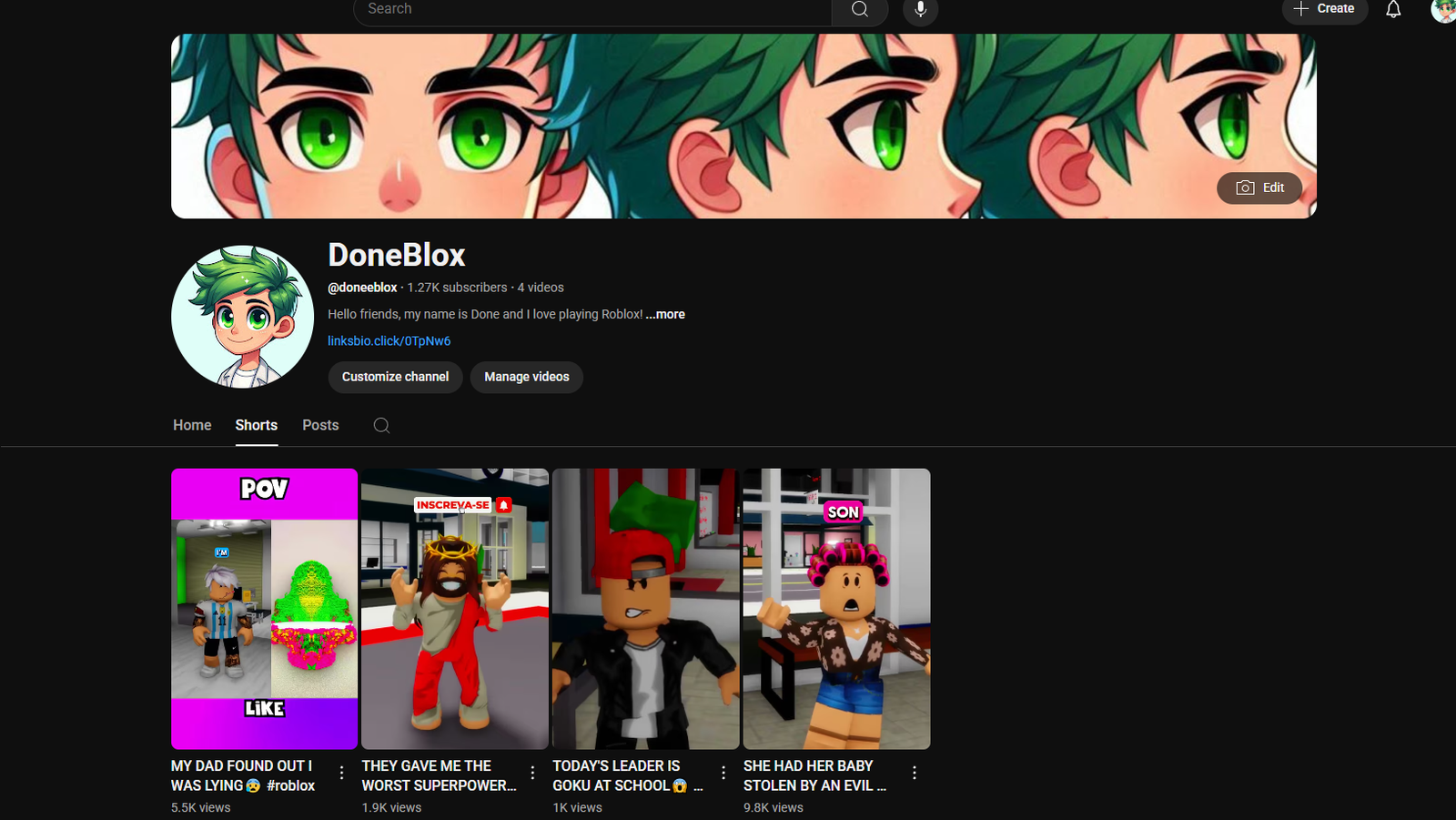Play the Goku at school short thumbnail

pos(646,609)
